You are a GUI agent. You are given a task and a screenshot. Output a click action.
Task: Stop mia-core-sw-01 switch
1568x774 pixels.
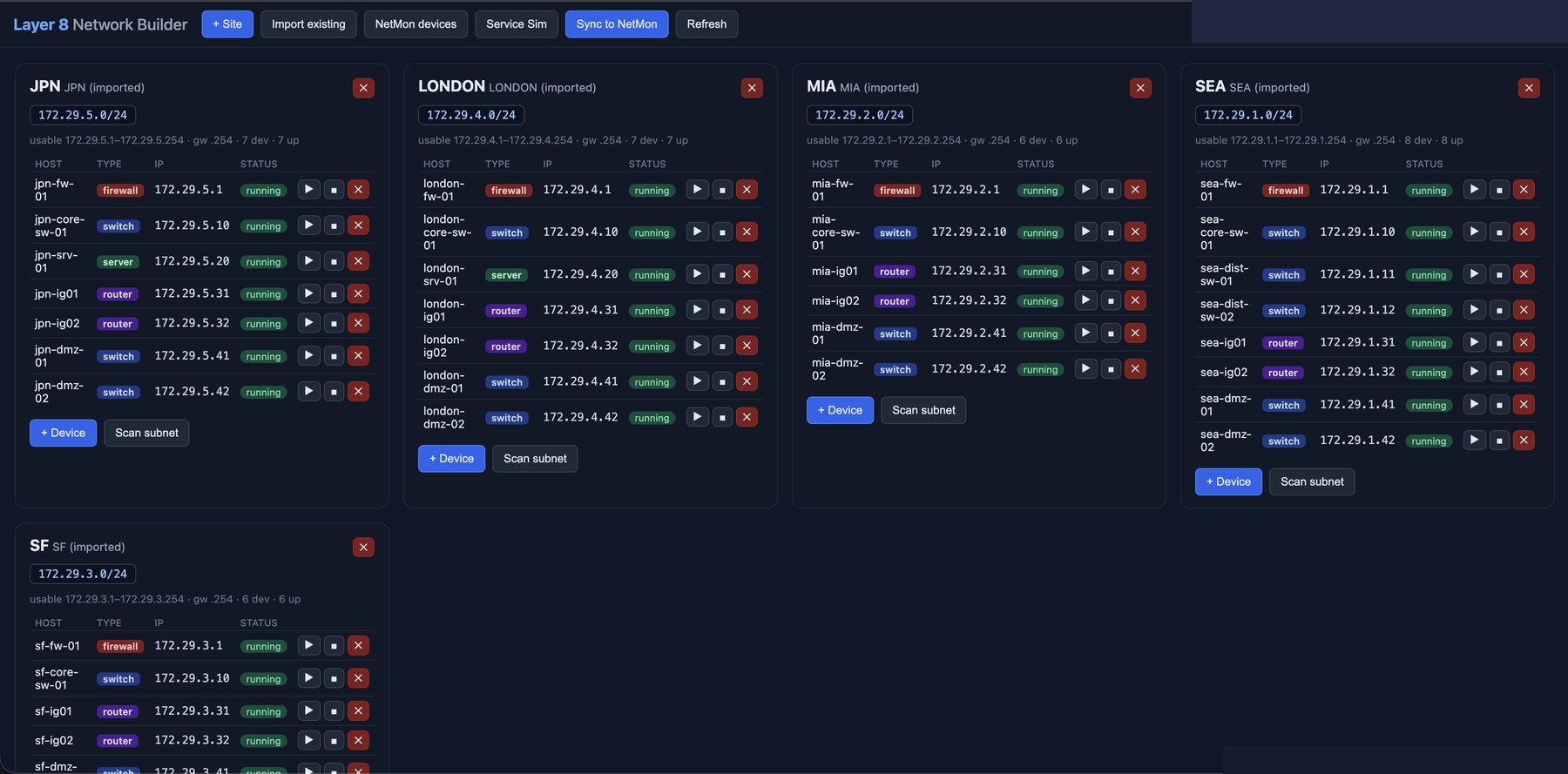pos(1111,232)
